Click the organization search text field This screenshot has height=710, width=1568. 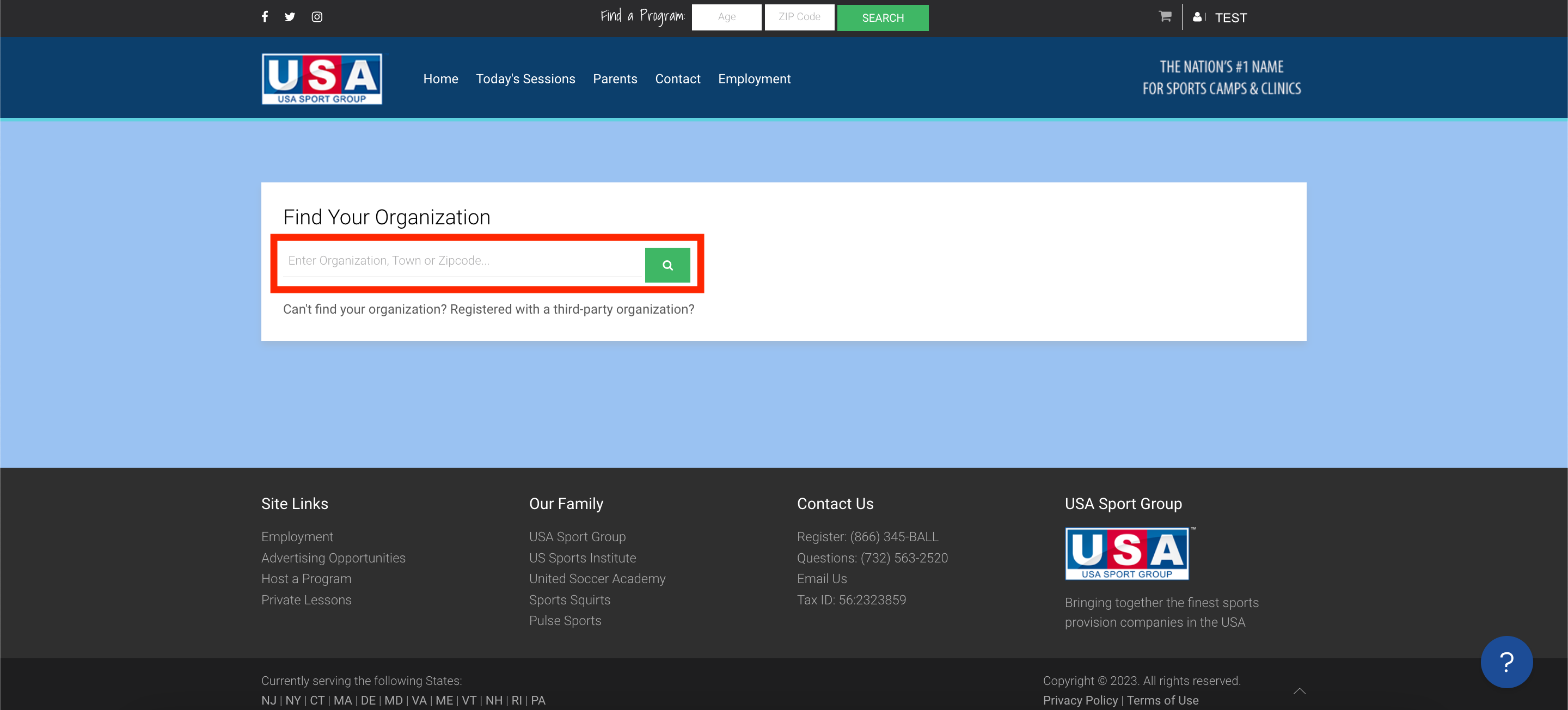pyautogui.click(x=463, y=261)
